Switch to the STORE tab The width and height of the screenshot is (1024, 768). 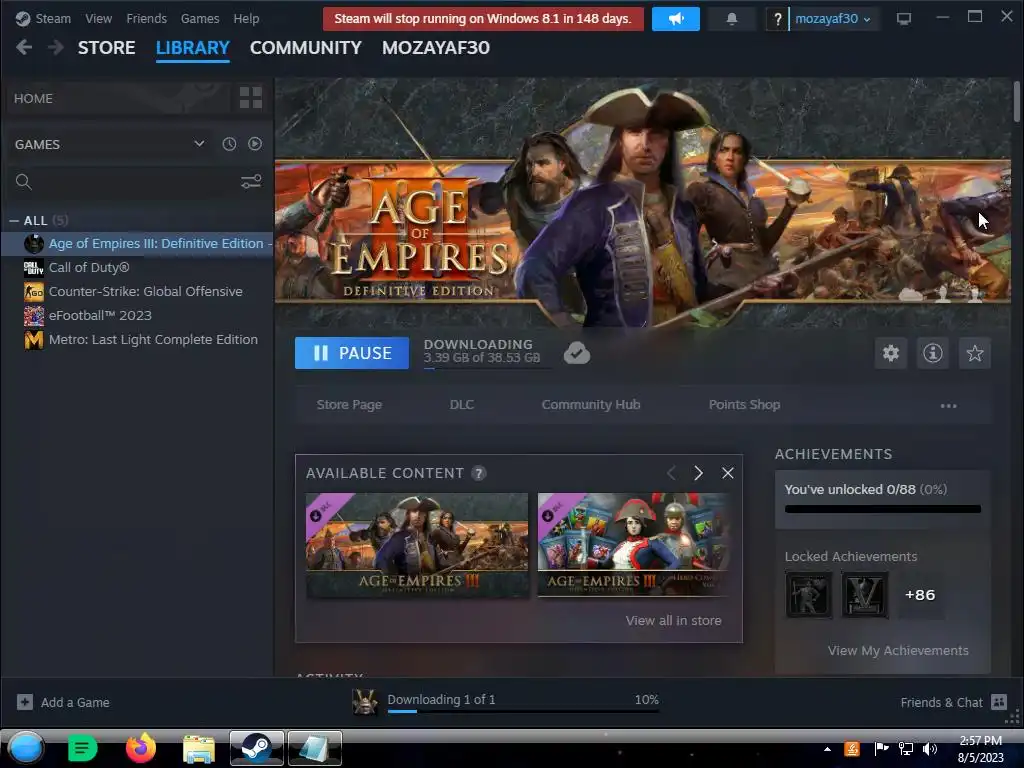point(106,48)
